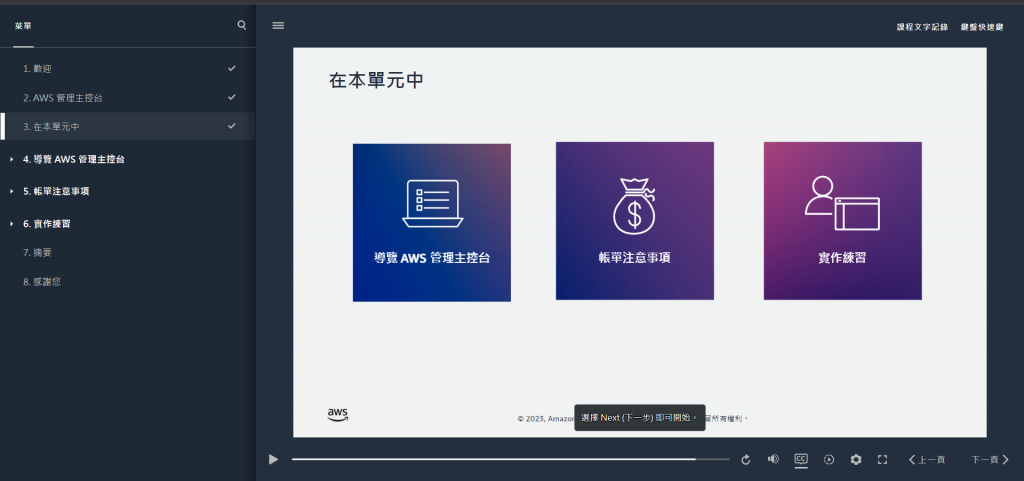Open 課程文字記錄 transcript link

(922, 27)
